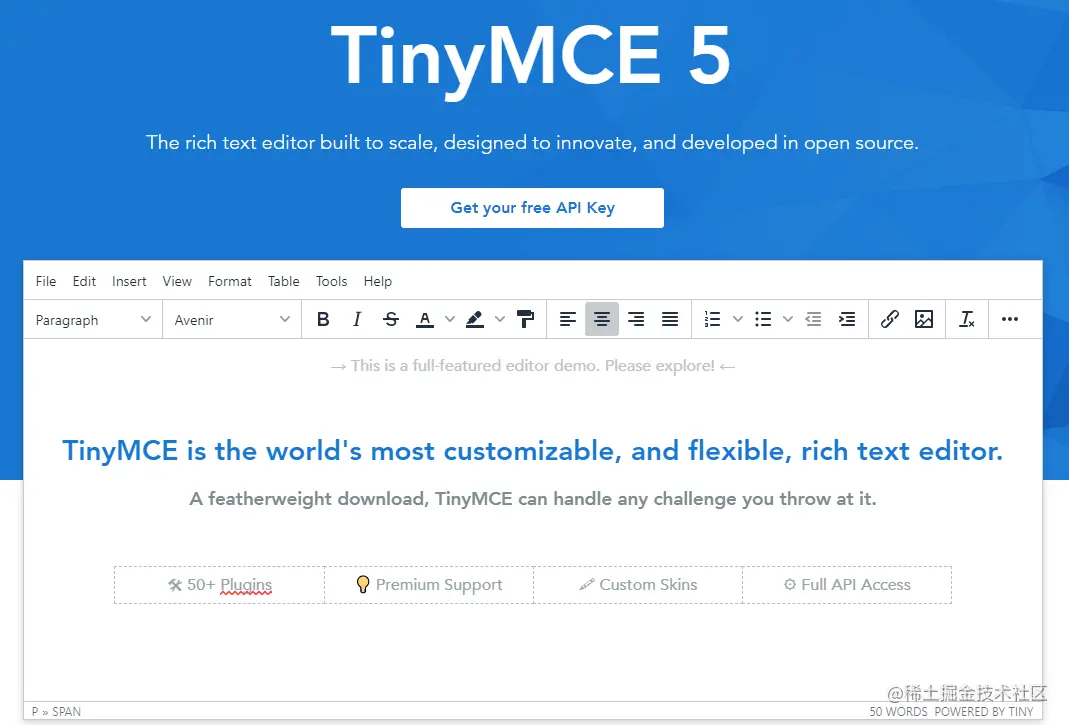Insert a bullet list
Image resolution: width=1069 pixels, height=725 pixels.
coord(763,319)
